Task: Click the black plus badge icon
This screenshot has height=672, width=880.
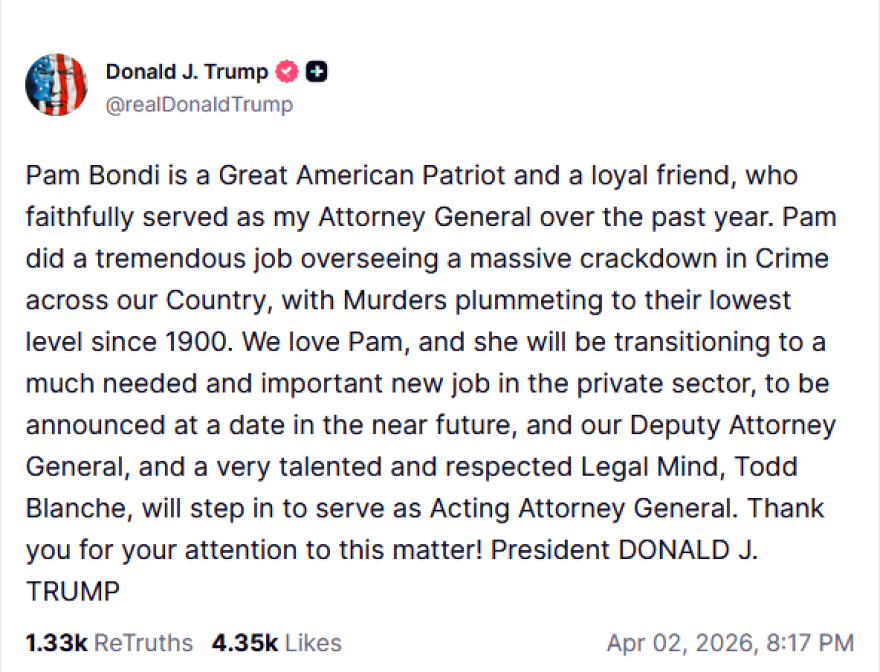Action: pyautogui.click(x=317, y=72)
